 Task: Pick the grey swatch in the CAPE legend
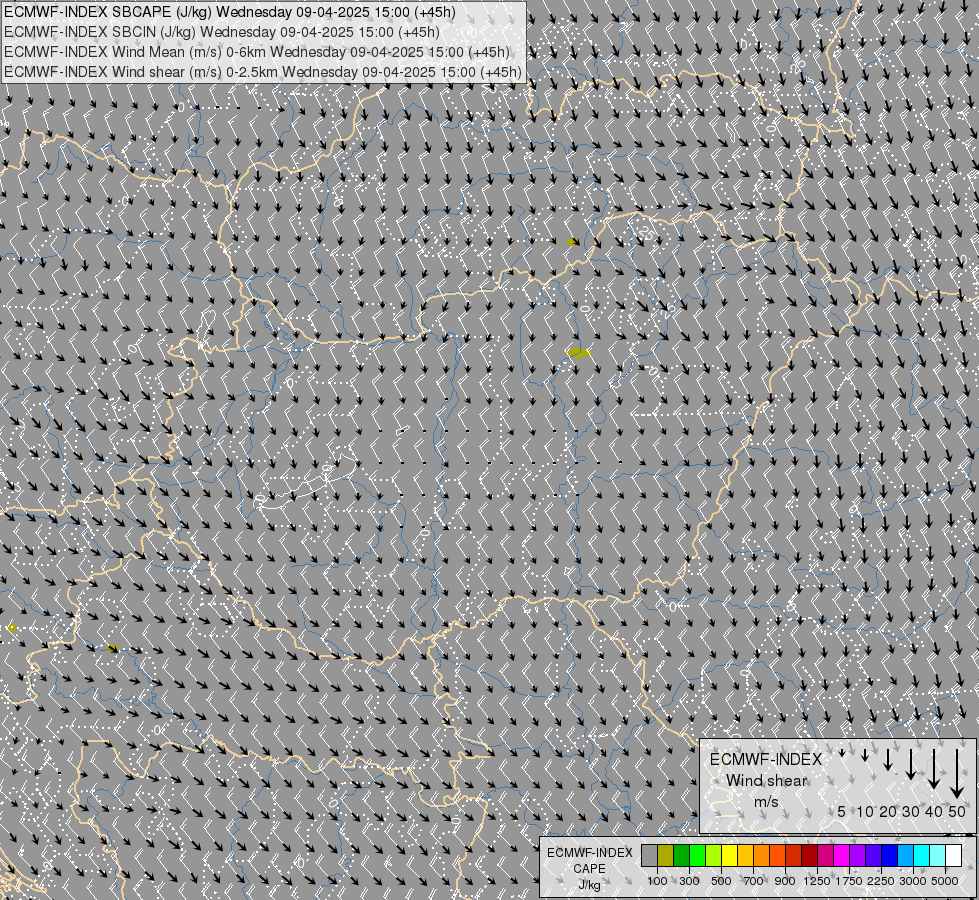point(649,855)
